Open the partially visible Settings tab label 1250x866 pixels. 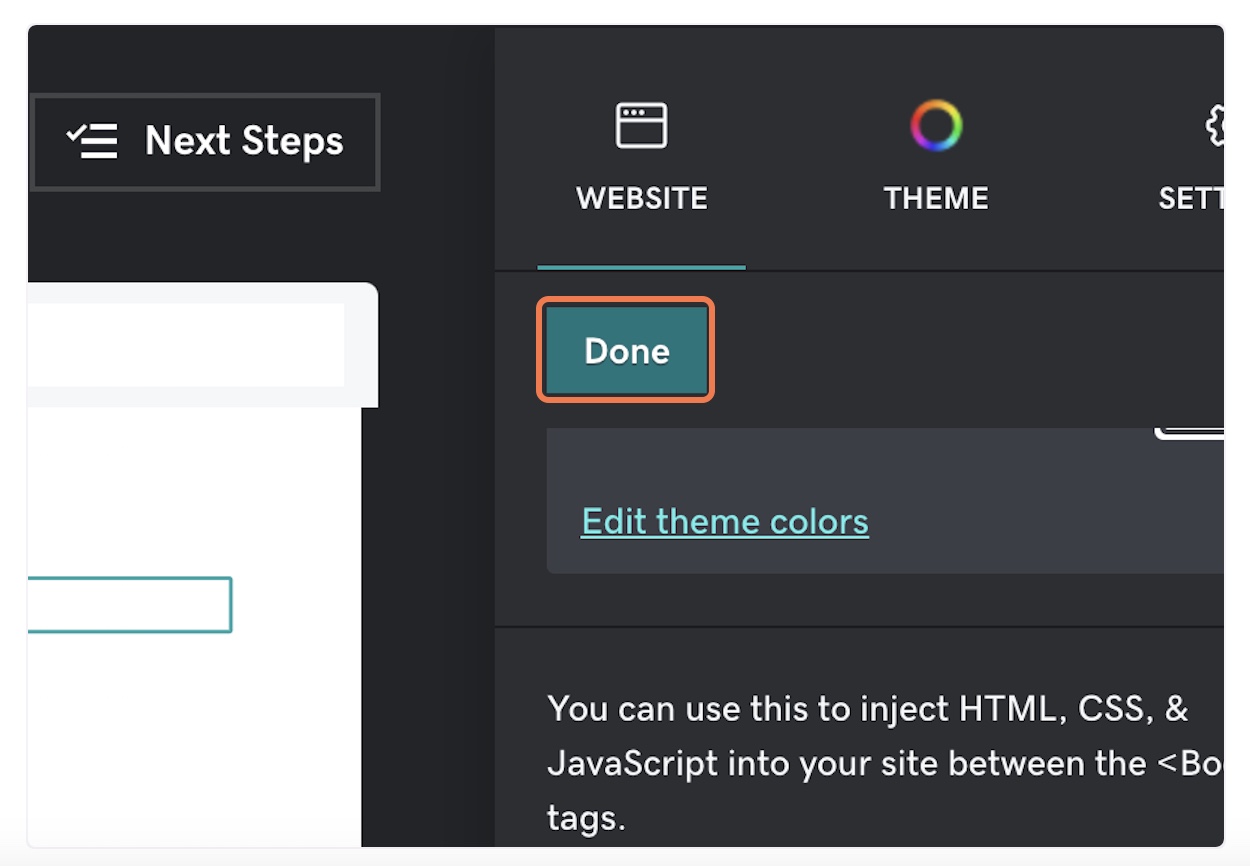tap(1191, 198)
